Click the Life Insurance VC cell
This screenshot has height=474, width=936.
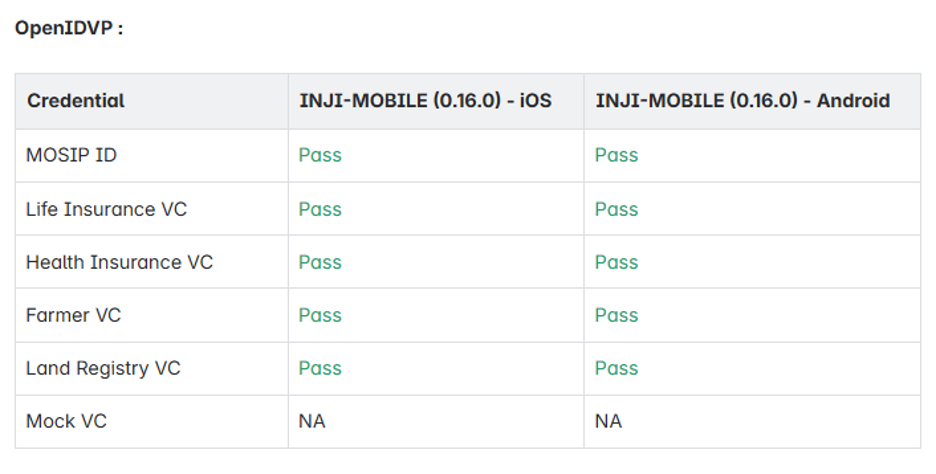click(x=106, y=209)
